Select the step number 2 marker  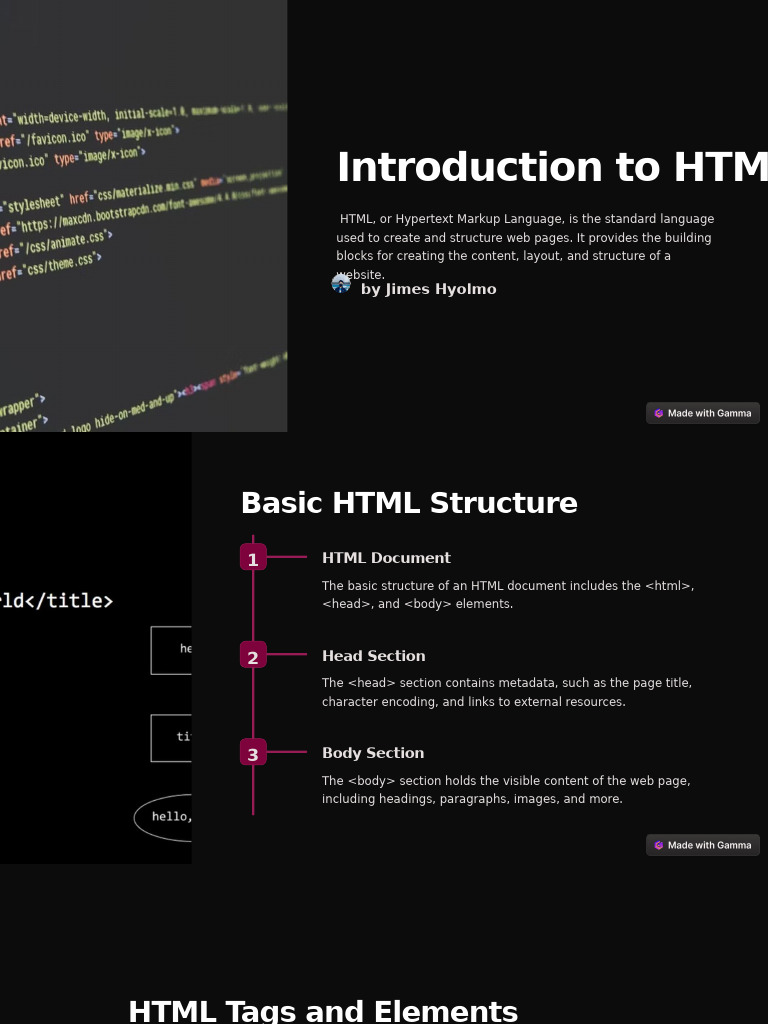point(253,654)
